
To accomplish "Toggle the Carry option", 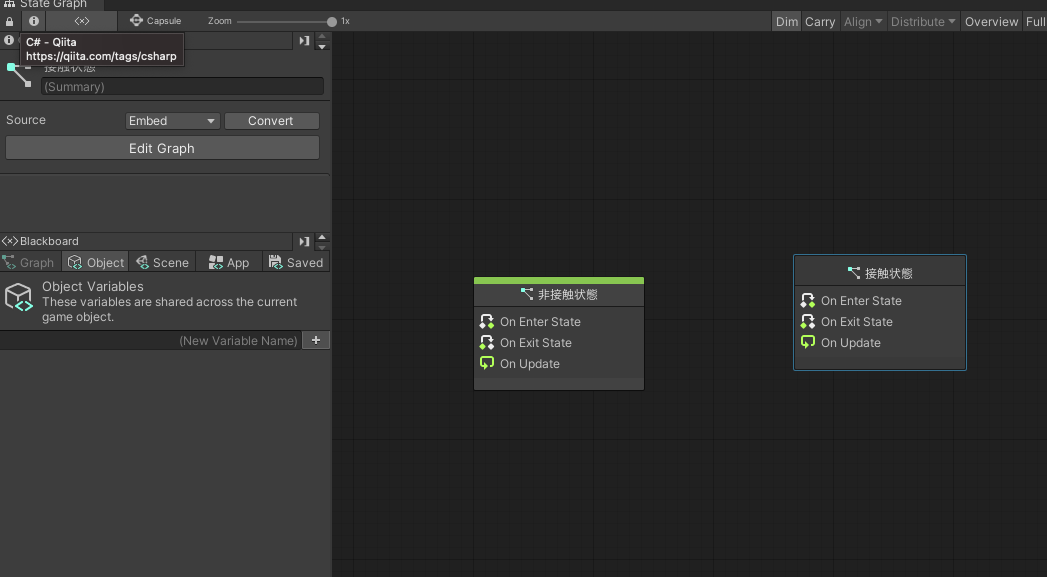I will tap(820, 21).
